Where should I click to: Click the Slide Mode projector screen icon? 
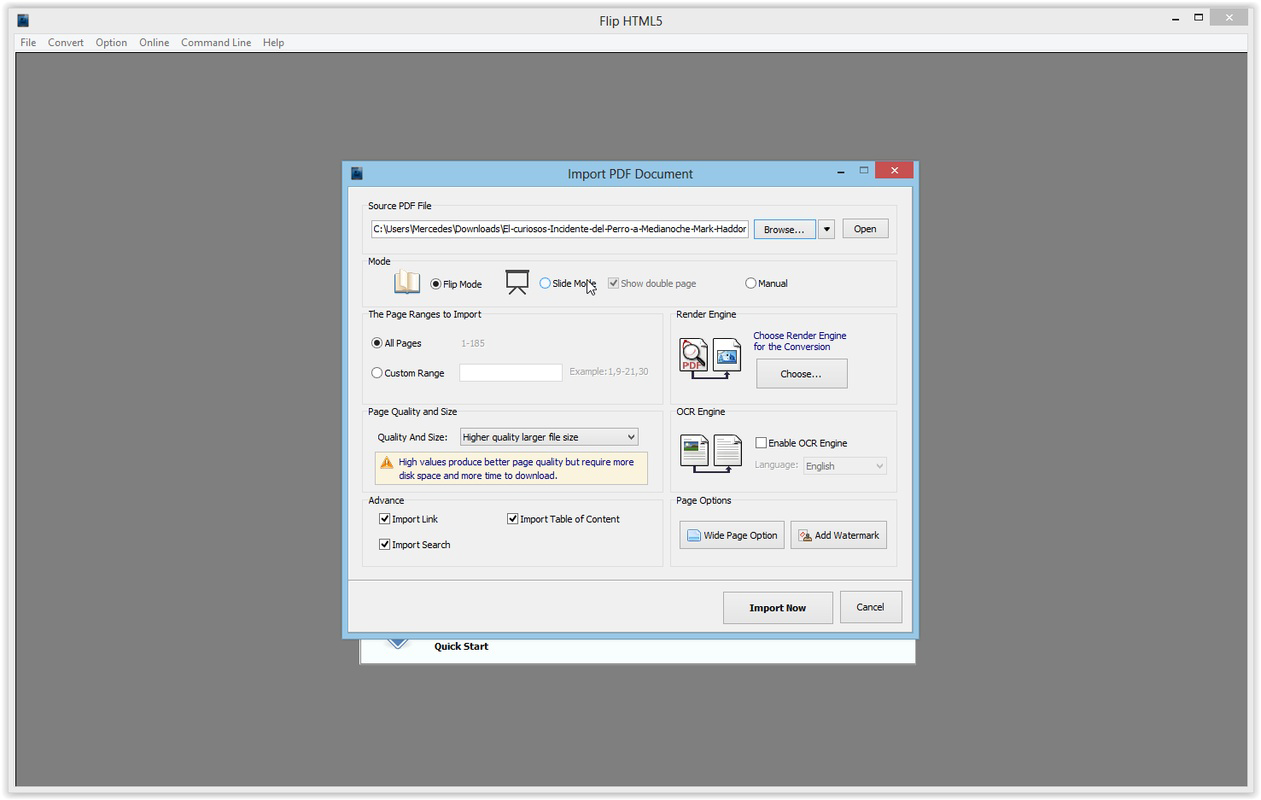pos(517,283)
